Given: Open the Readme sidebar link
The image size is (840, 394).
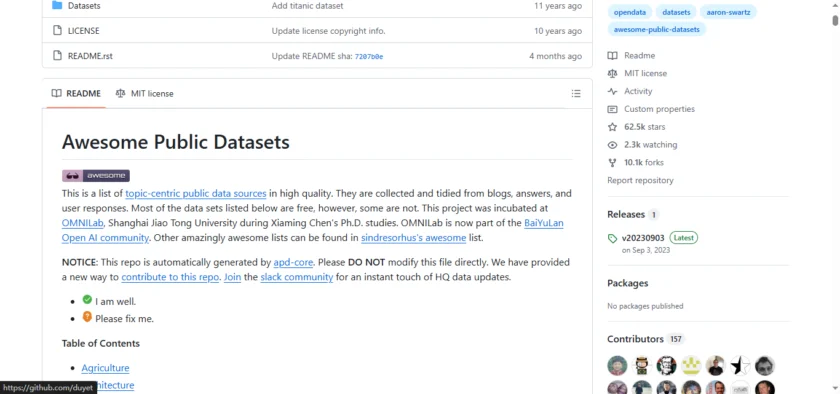Looking at the screenshot, I should (639, 55).
